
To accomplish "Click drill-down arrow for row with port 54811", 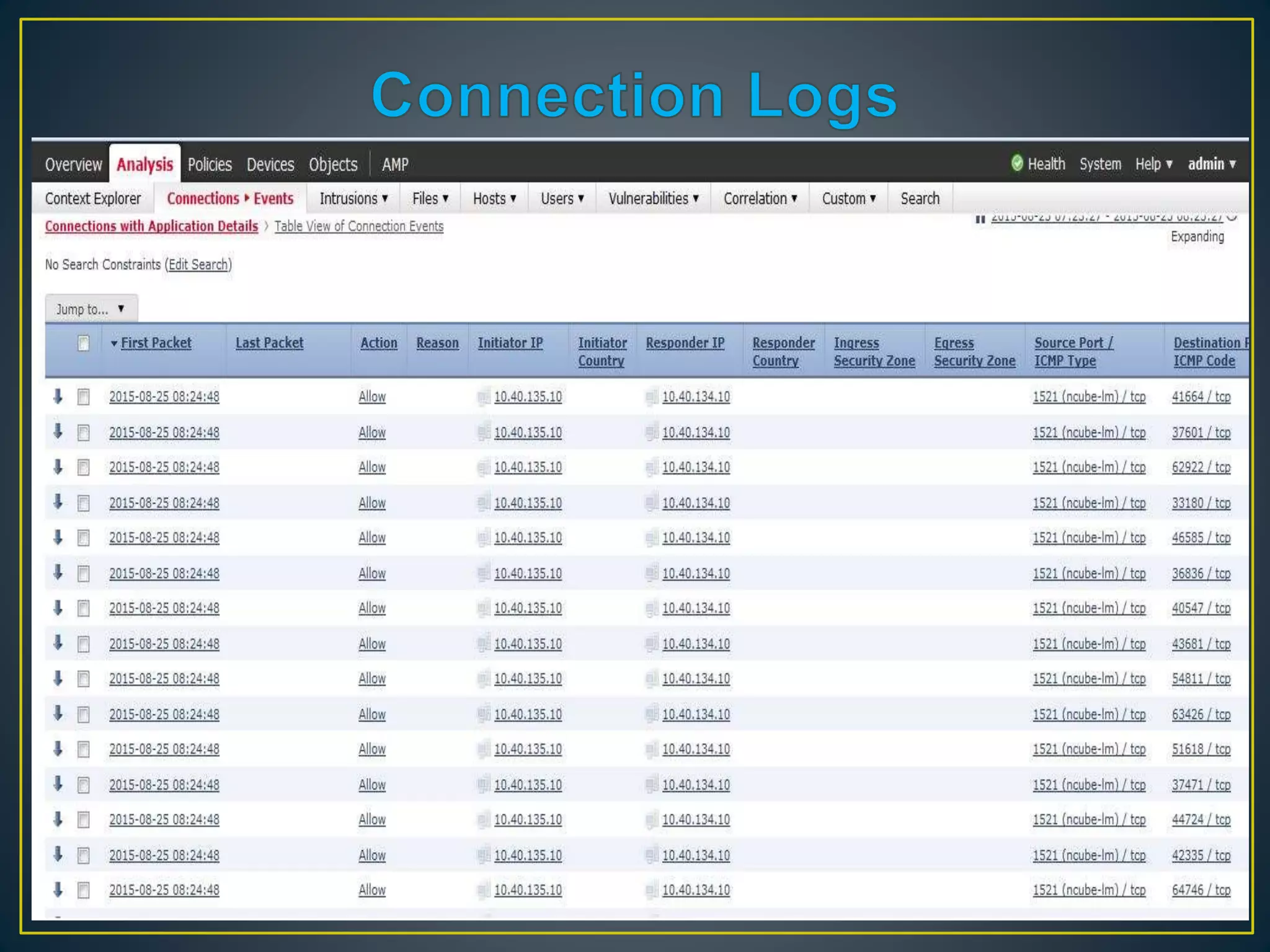I will 58,678.
